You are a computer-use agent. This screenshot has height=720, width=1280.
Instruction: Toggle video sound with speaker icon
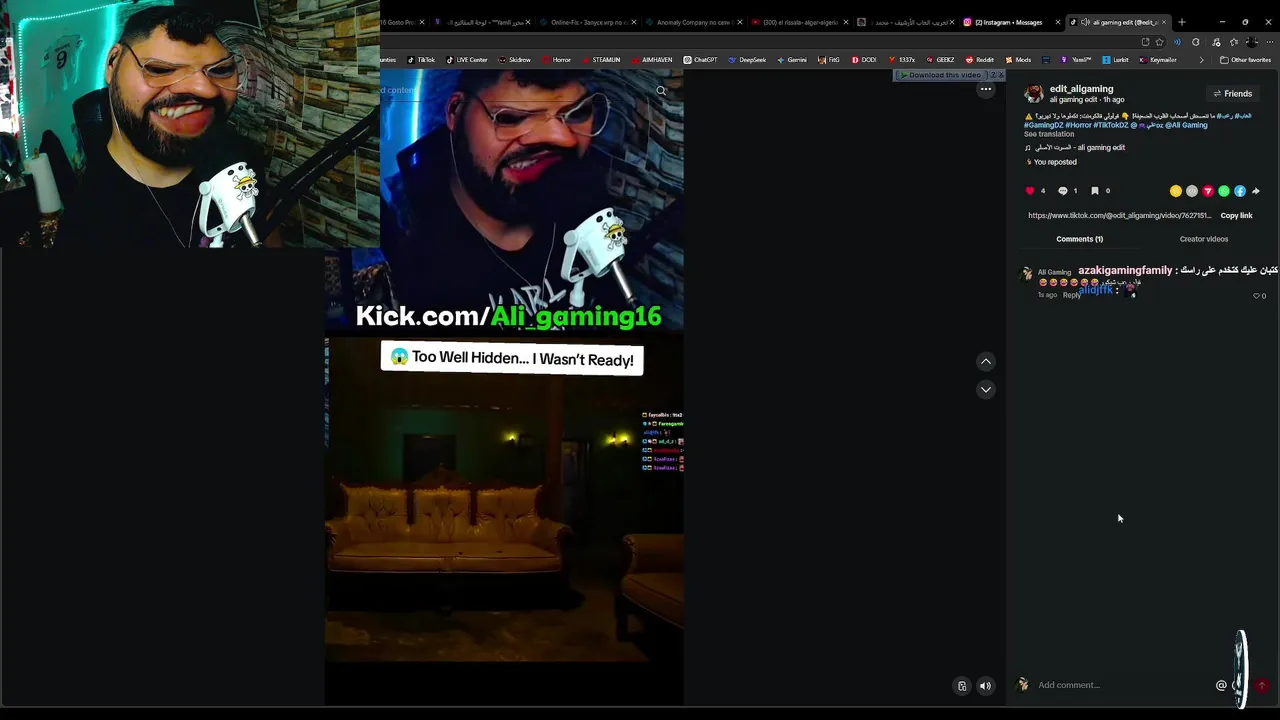(x=985, y=686)
